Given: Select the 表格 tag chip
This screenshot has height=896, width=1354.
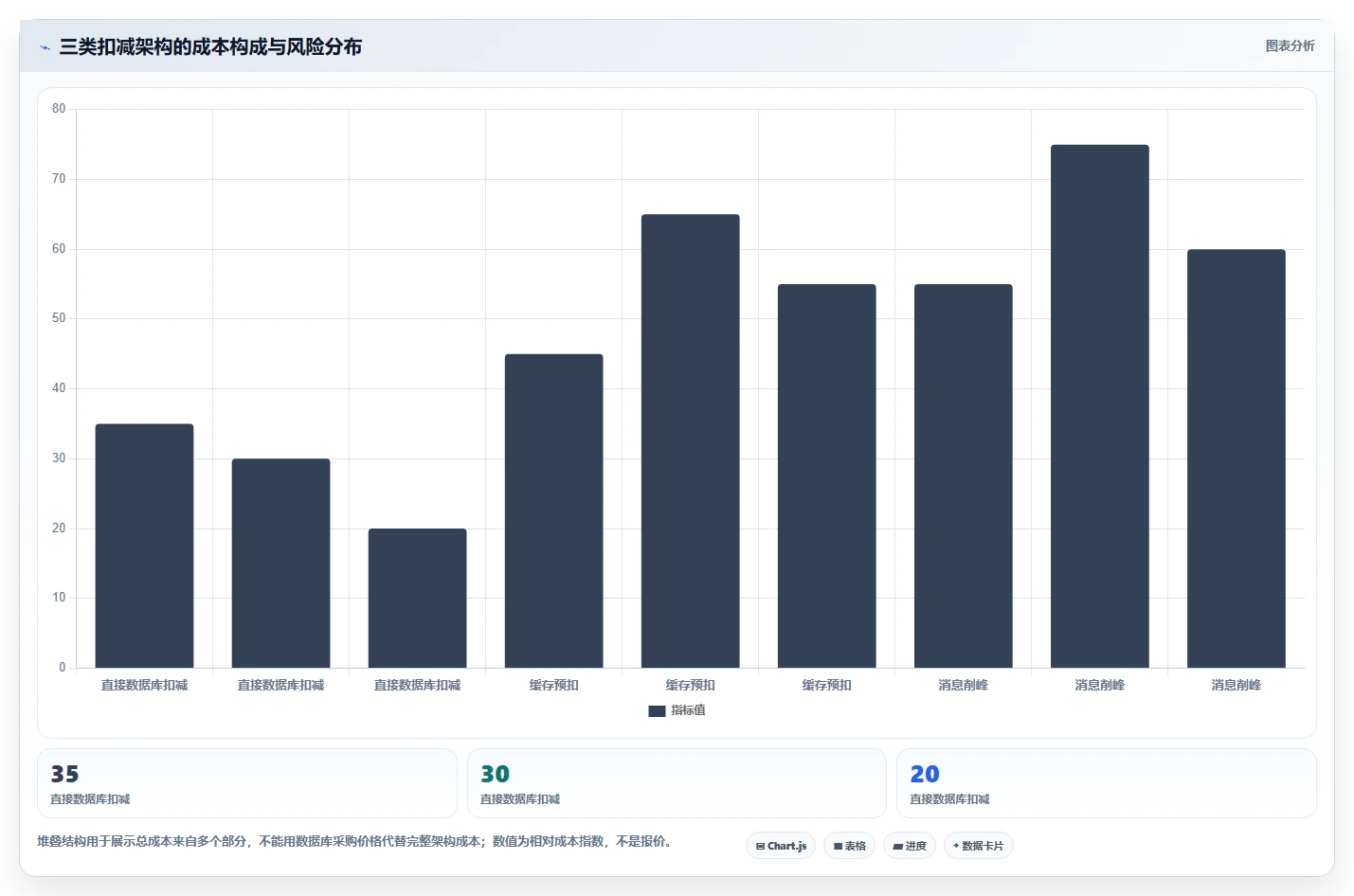Looking at the screenshot, I should 849,846.
